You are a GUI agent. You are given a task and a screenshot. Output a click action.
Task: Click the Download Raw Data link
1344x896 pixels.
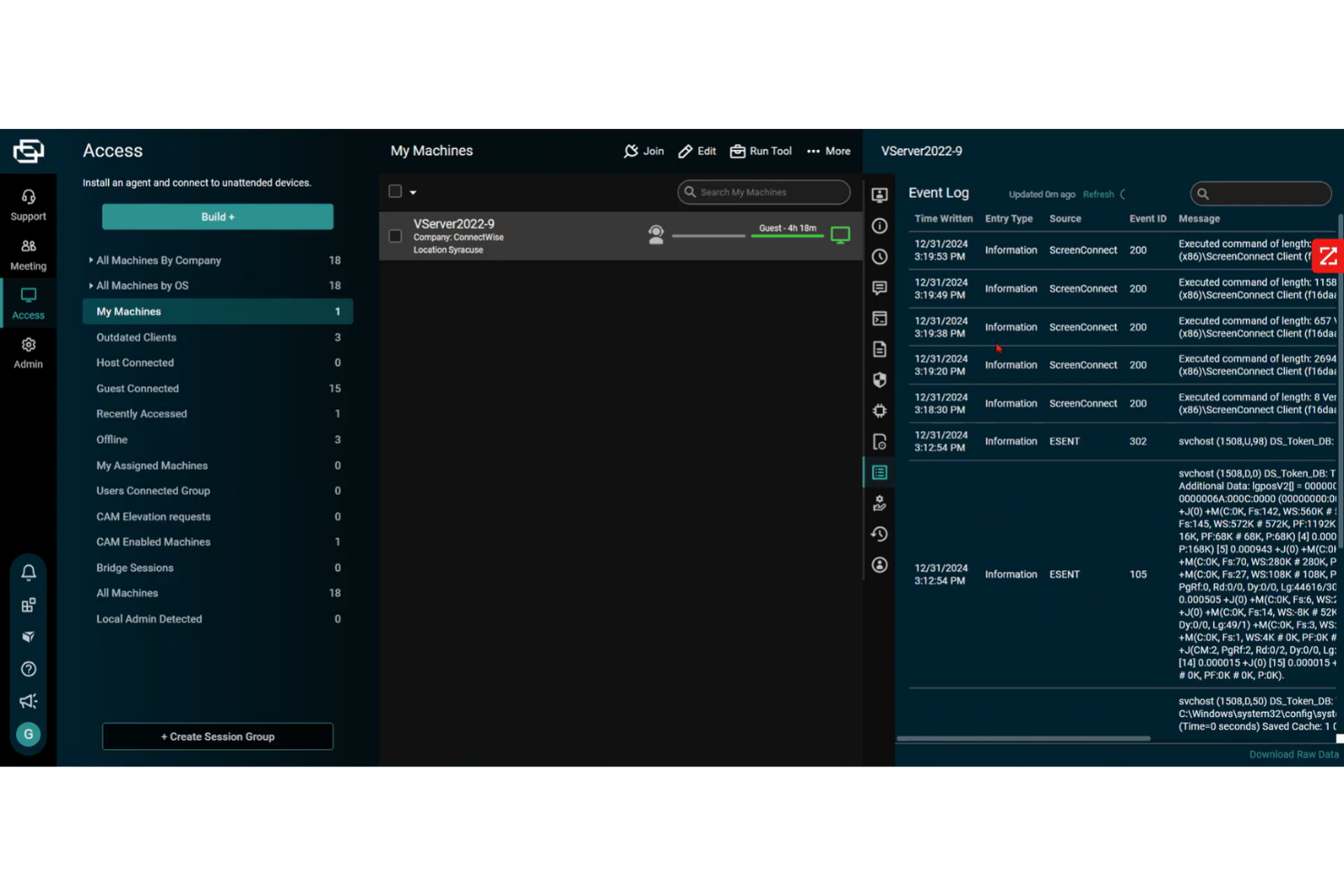(x=1293, y=754)
